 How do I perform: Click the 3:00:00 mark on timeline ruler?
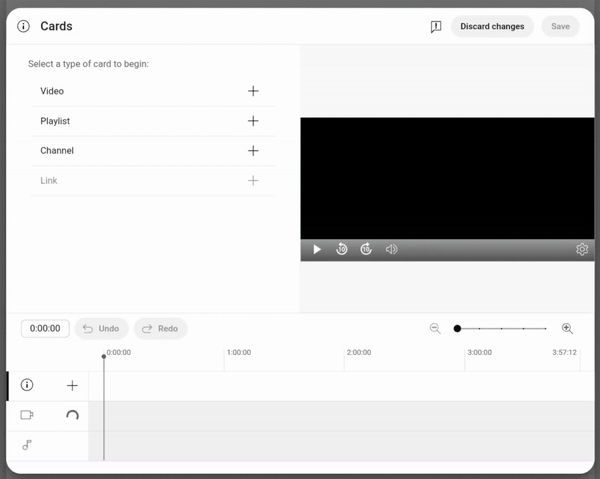(479, 352)
